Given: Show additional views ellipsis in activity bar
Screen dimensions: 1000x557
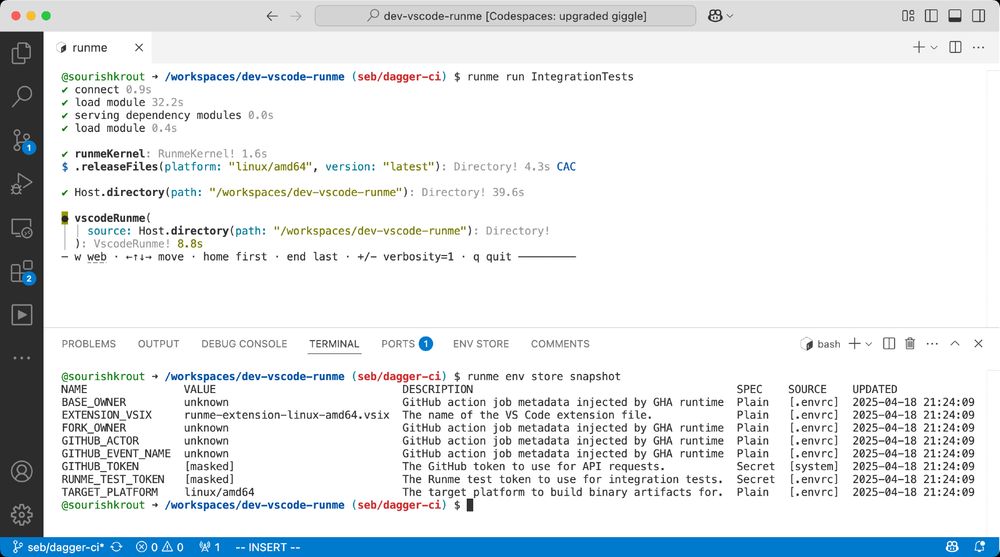Looking at the screenshot, I should 22,358.
